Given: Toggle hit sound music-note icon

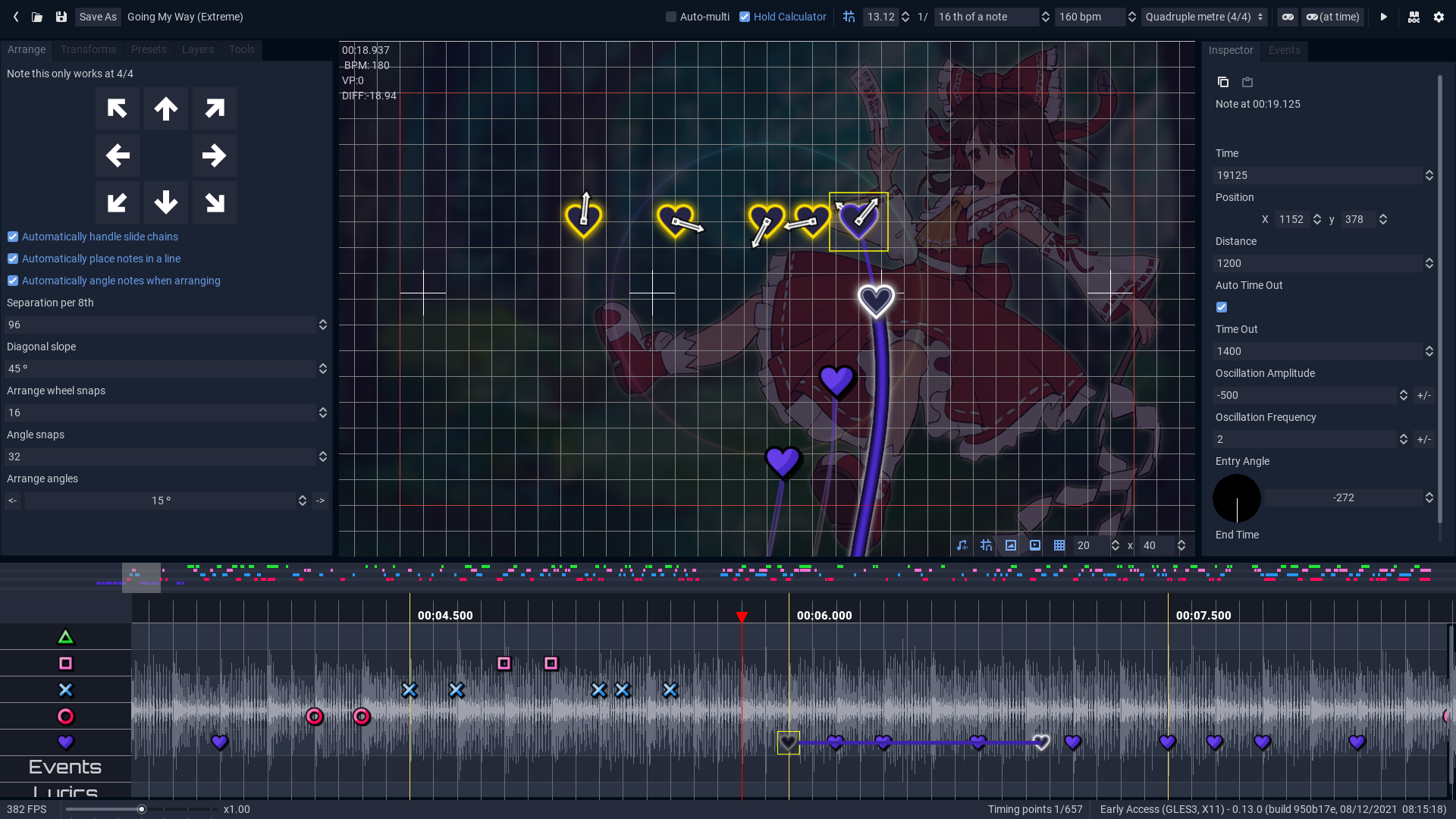Looking at the screenshot, I should coord(962,545).
